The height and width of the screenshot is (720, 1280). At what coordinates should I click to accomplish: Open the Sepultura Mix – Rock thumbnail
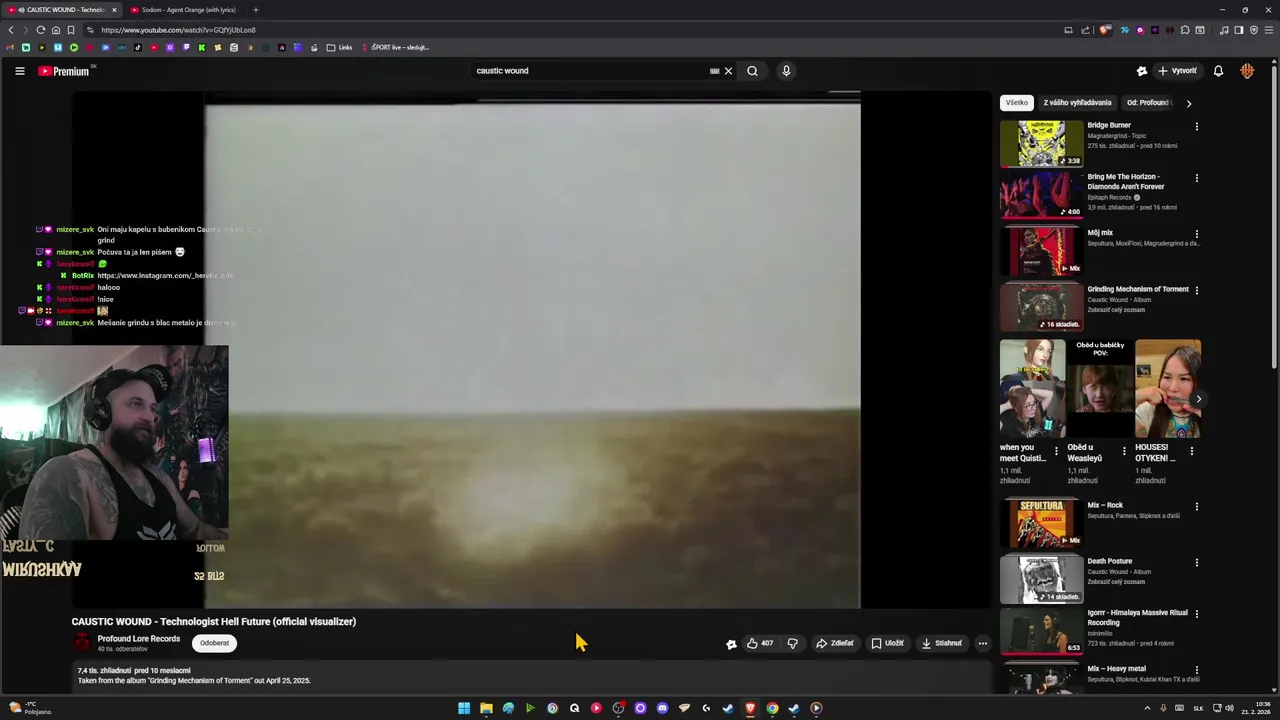[x=1041, y=524]
